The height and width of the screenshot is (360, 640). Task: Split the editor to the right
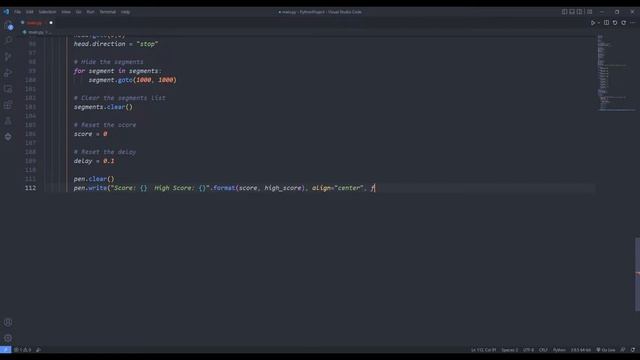pyautogui.click(x=607, y=23)
